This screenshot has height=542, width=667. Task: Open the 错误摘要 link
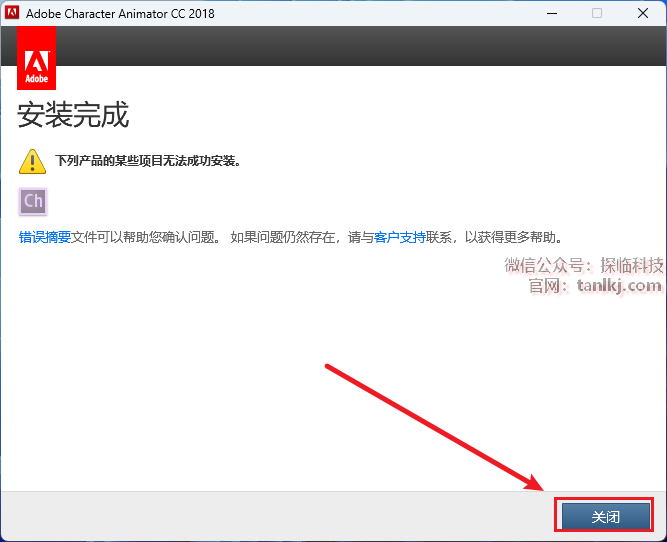(x=45, y=237)
